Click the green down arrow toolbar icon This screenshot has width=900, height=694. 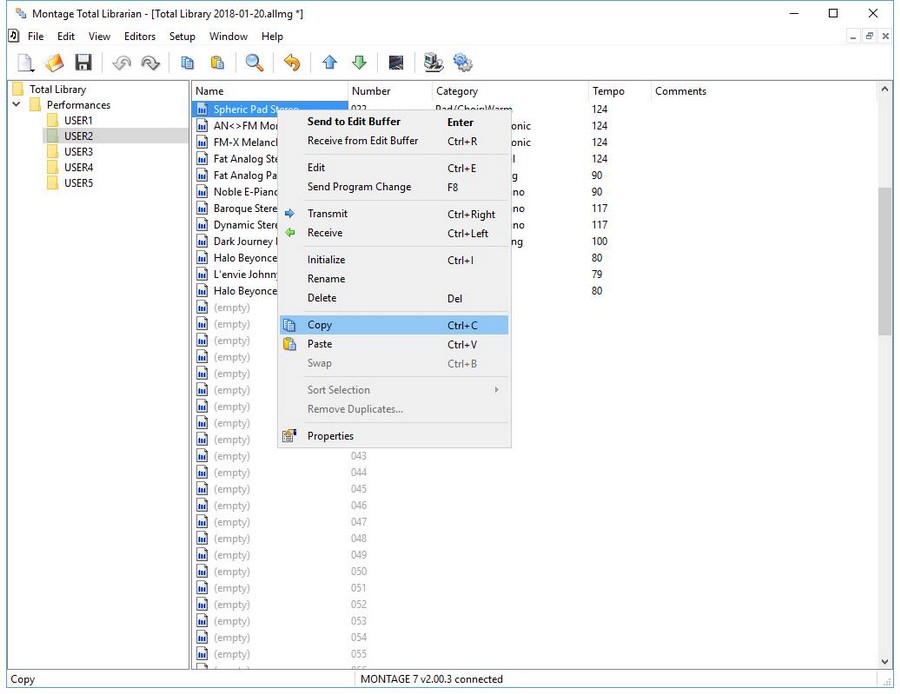359,63
